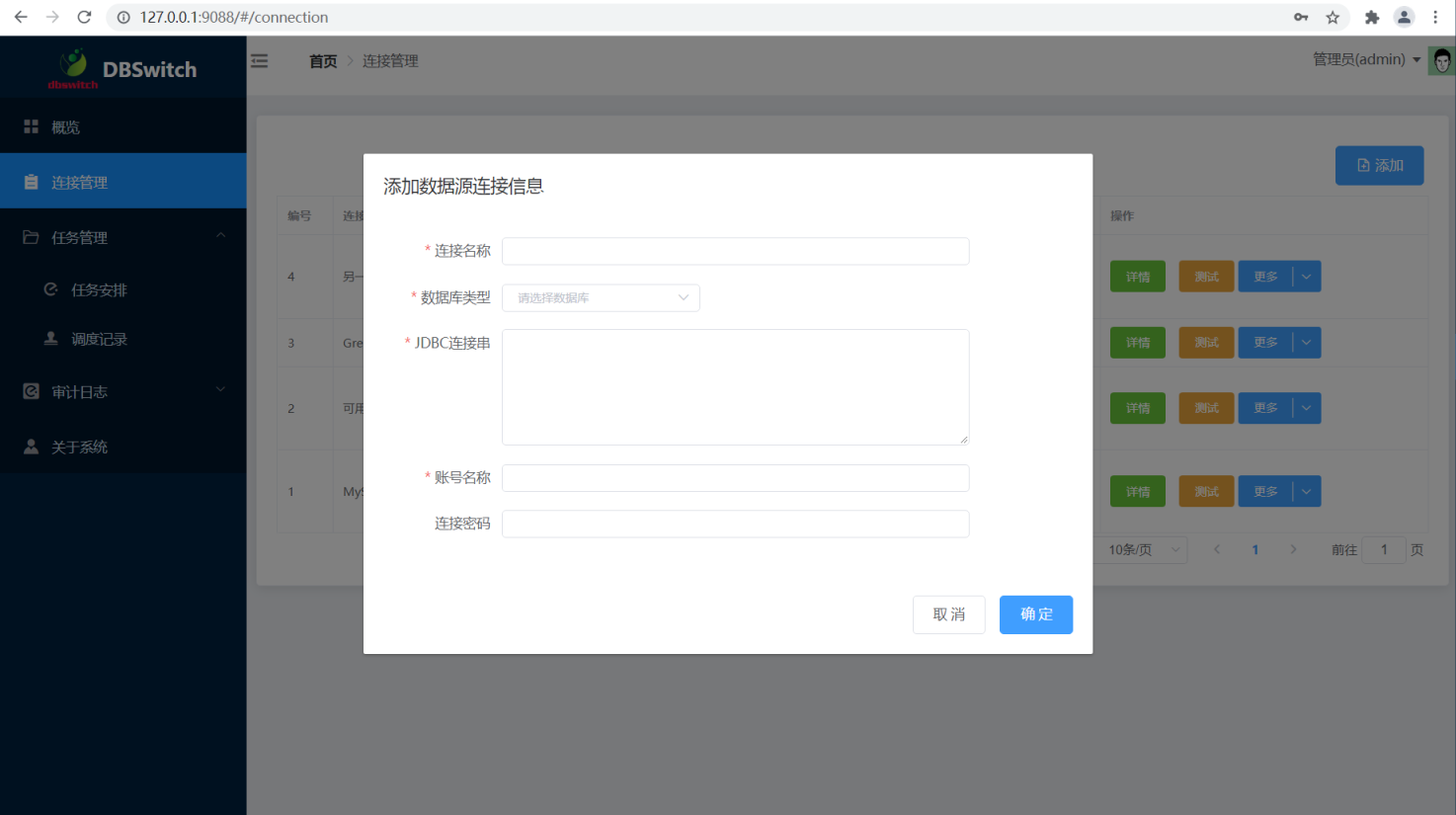Open browser extensions puzzle icon
This screenshot has height=815, width=1456.
click(1371, 17)
